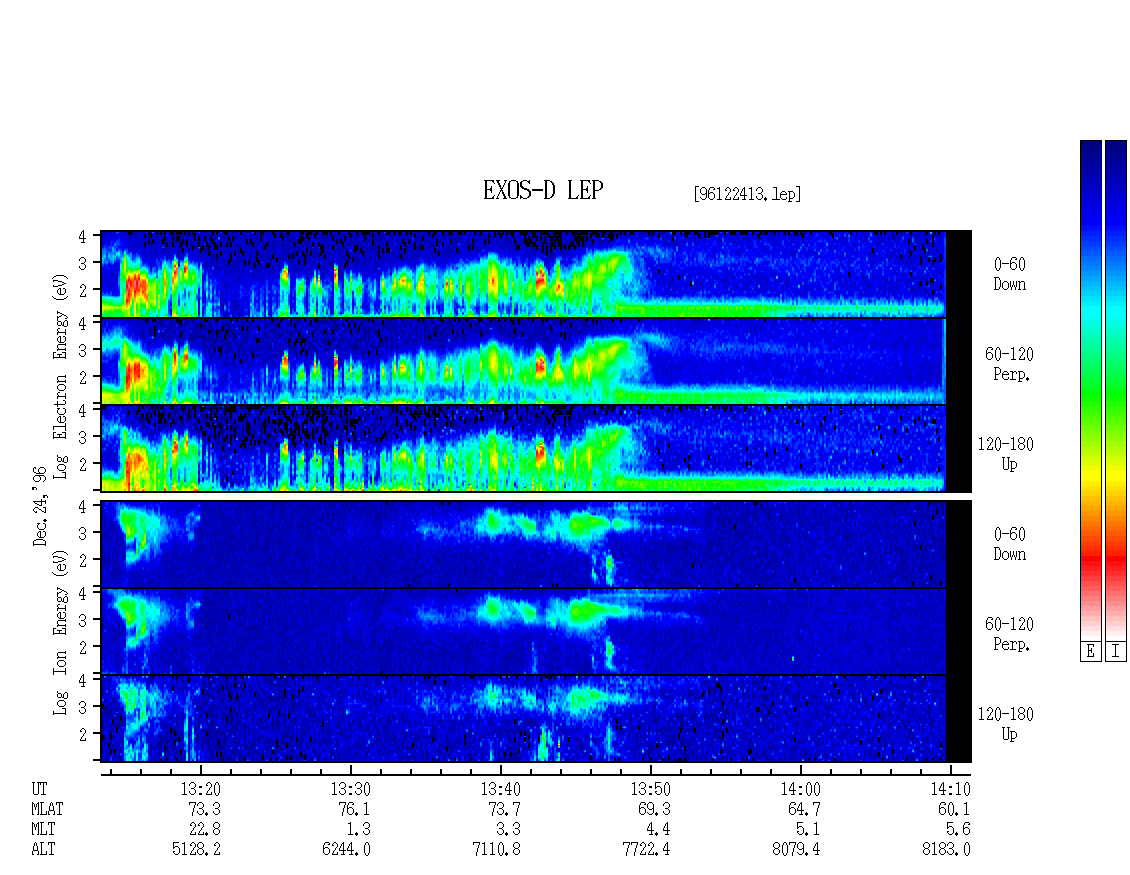
Task: Click the 60-120 Perp. label beside electron panels
Action: pos(1009,364)
